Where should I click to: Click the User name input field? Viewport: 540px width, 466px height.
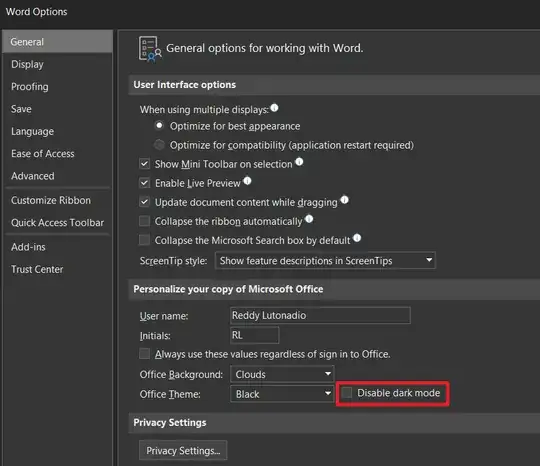pyautogui.click(x=320, y=315)
